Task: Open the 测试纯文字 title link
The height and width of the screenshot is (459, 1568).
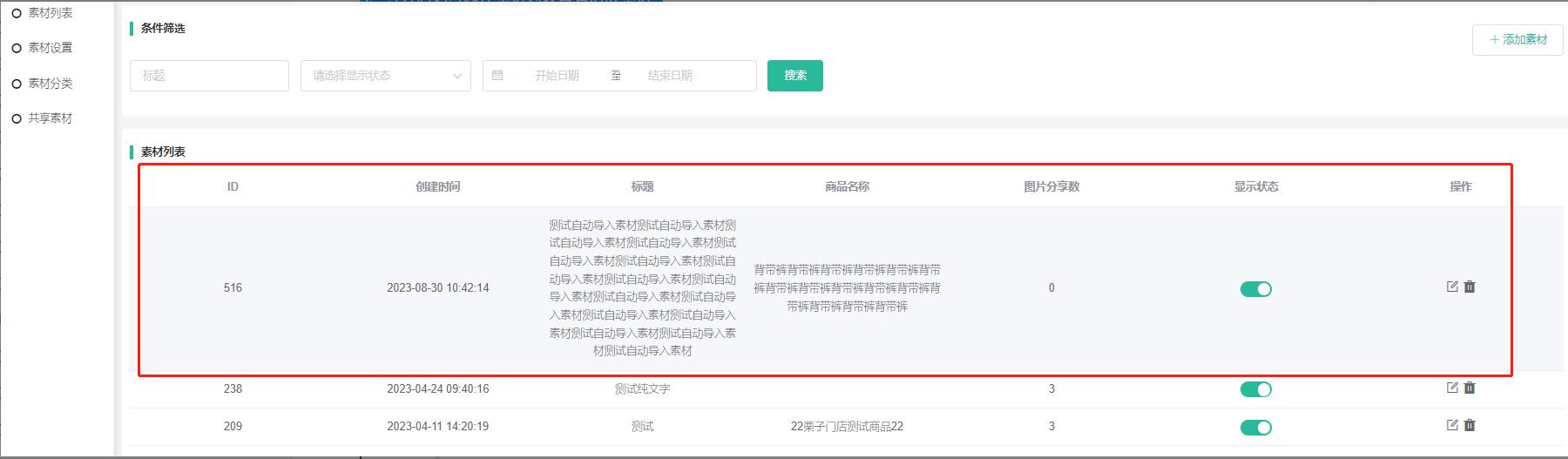Action: (x=642, y=388)
